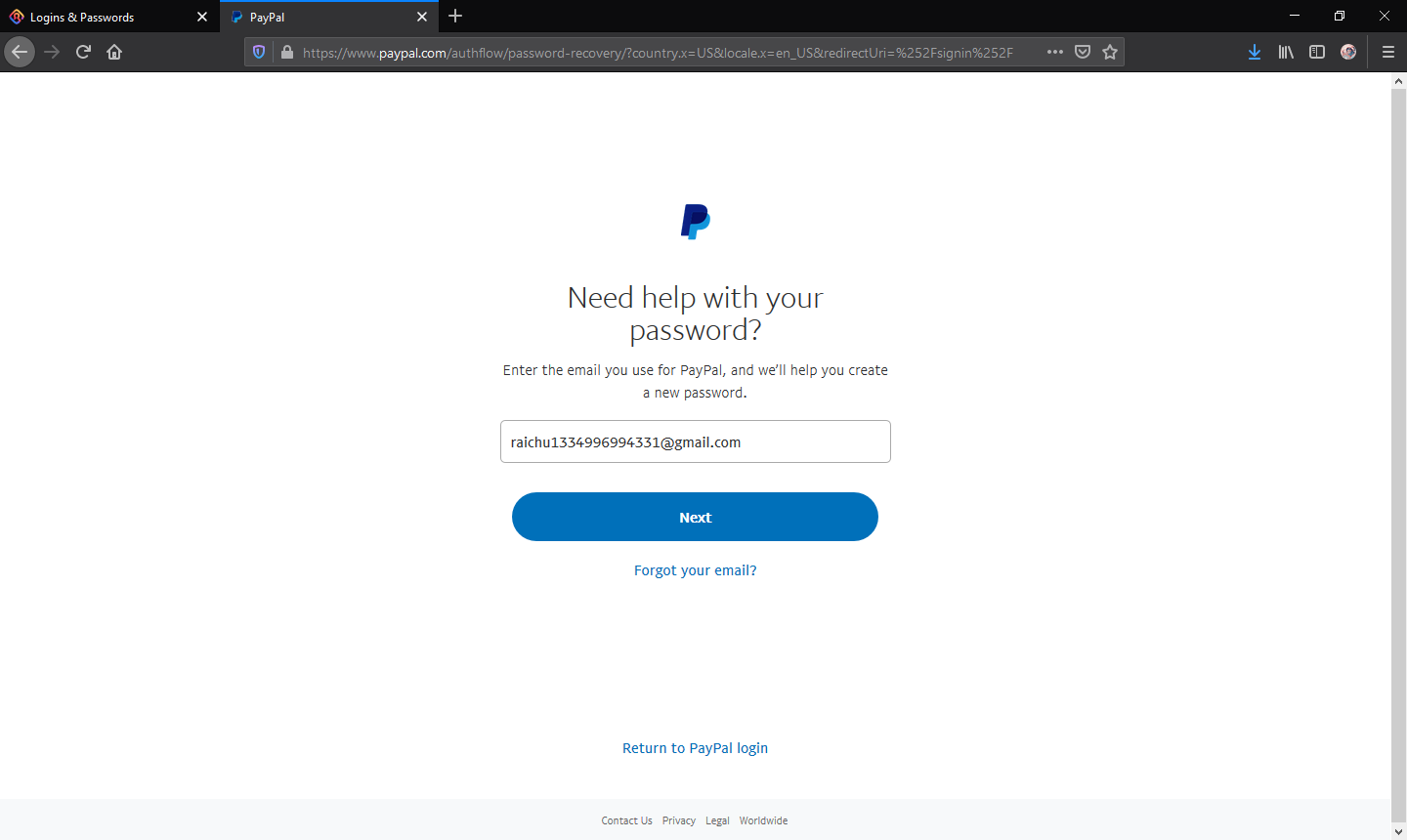This screenshot has width=1407, height=840.
Task: Open the browser home page
Action: pyautogui.click(x=114, y=52)
